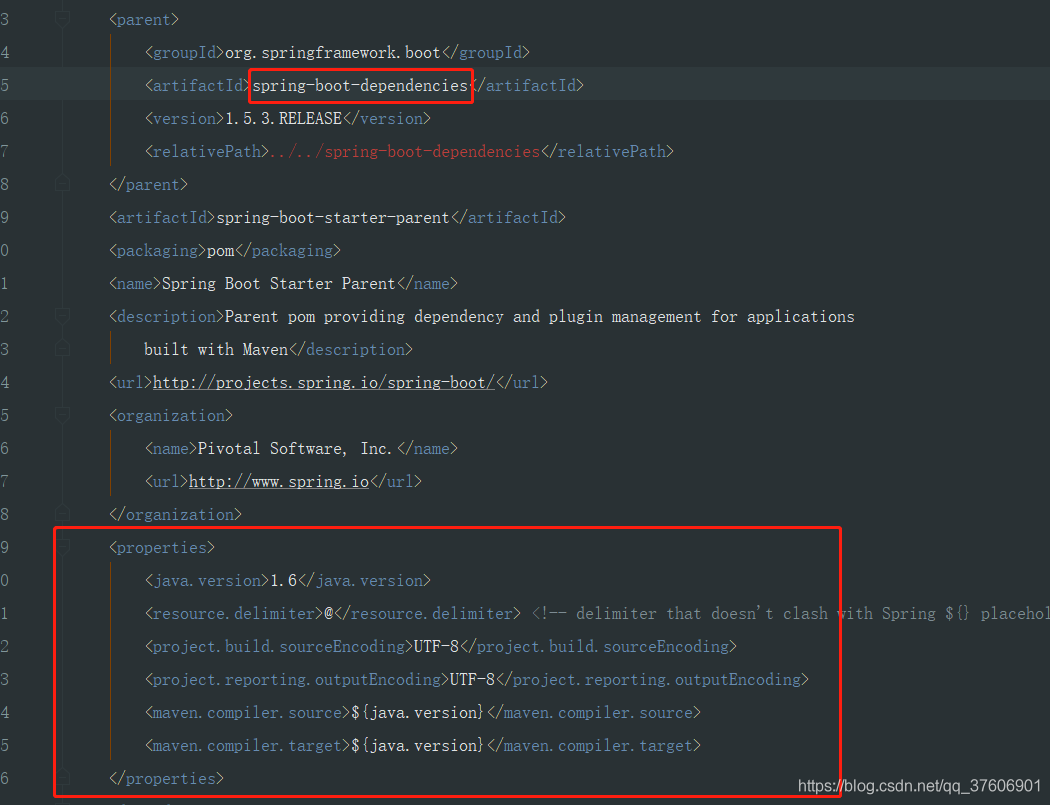Viewport: 1050px width, 805px height.
Task: Click ${java.version} in maven.compiler.source line
Action: (x=417, y=713)
